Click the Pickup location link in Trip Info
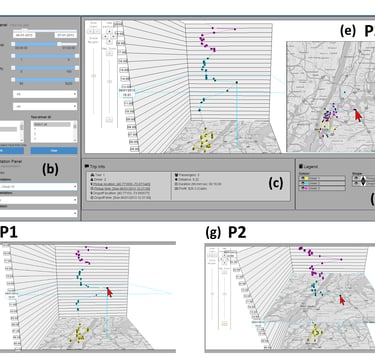This screenshot has height=363, width=375. (x=122, y=184)
